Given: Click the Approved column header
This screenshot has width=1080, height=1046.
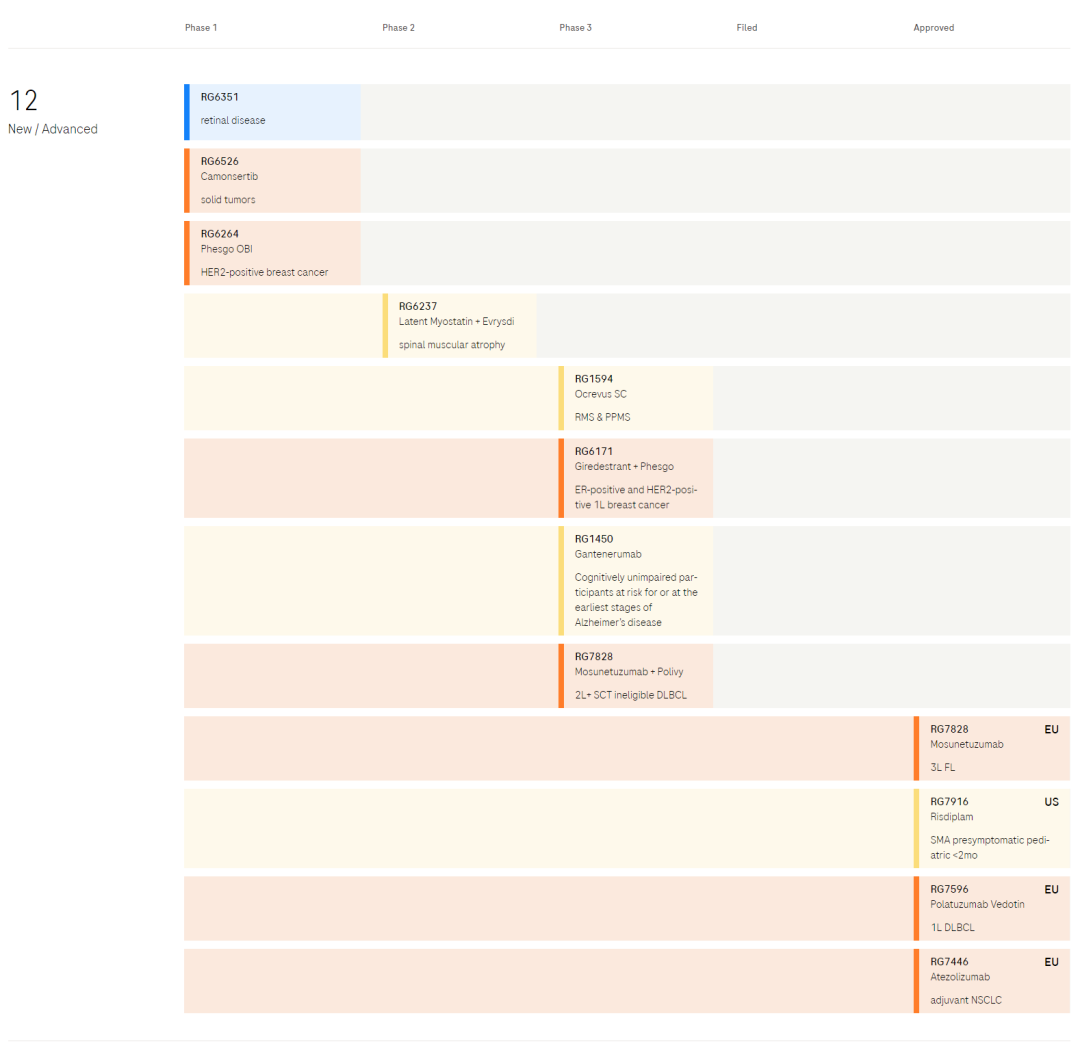Looking at the screenshot, I should click(934, 28).
